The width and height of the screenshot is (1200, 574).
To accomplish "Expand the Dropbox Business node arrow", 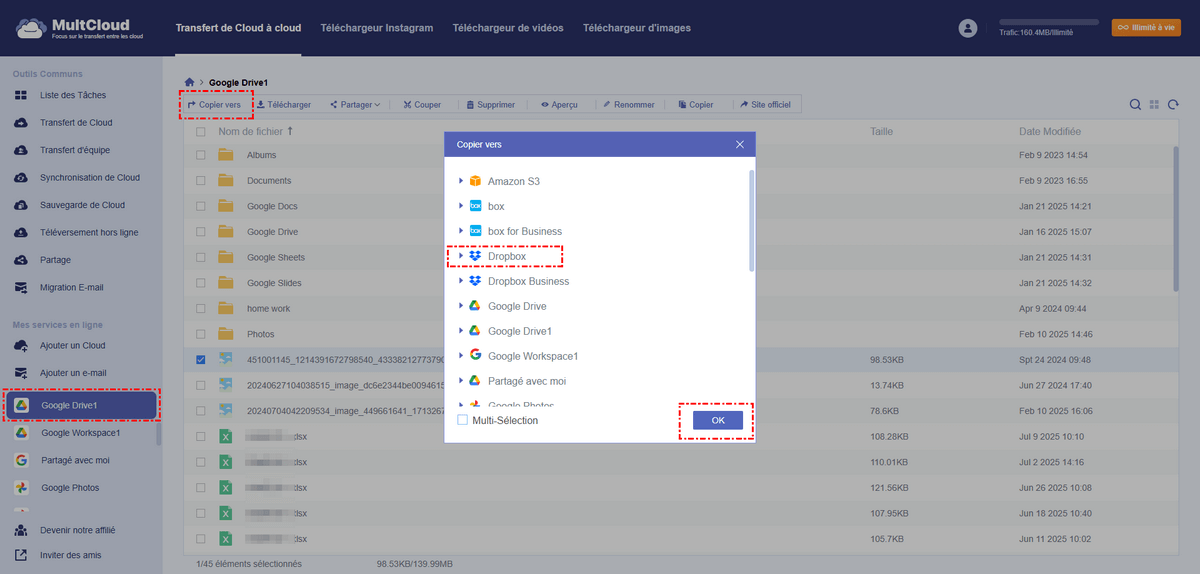I will (x=461, y=281).
